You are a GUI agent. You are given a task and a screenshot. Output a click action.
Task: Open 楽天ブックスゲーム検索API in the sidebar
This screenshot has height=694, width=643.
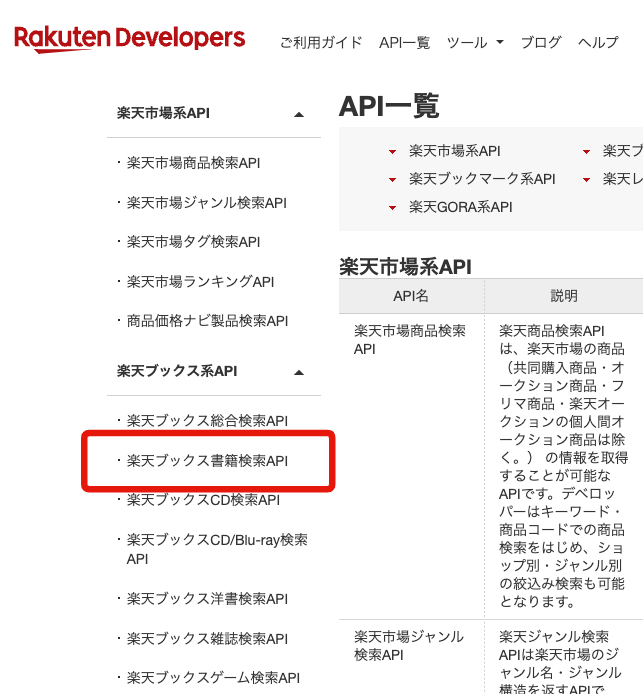coord(213,678)
